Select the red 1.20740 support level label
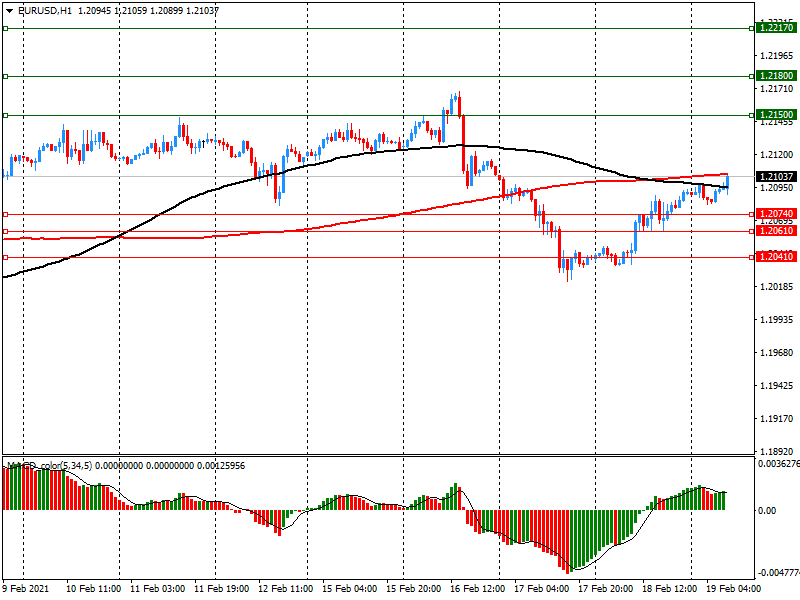This screenshot has width=800, height=600. click(x=776, y=214)
